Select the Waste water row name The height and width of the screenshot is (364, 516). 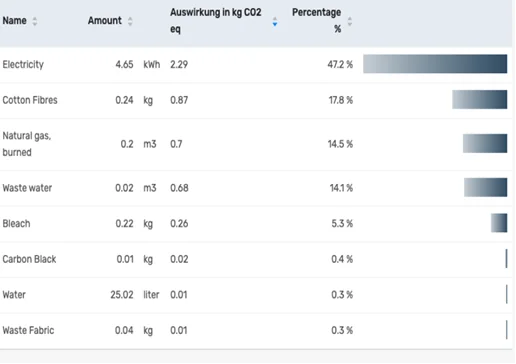click(x=27, y=188)
